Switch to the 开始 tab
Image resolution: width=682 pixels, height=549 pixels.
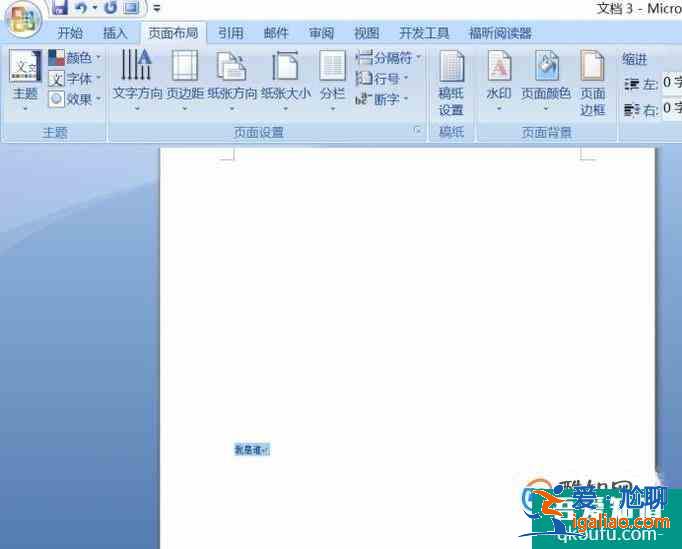70,33
